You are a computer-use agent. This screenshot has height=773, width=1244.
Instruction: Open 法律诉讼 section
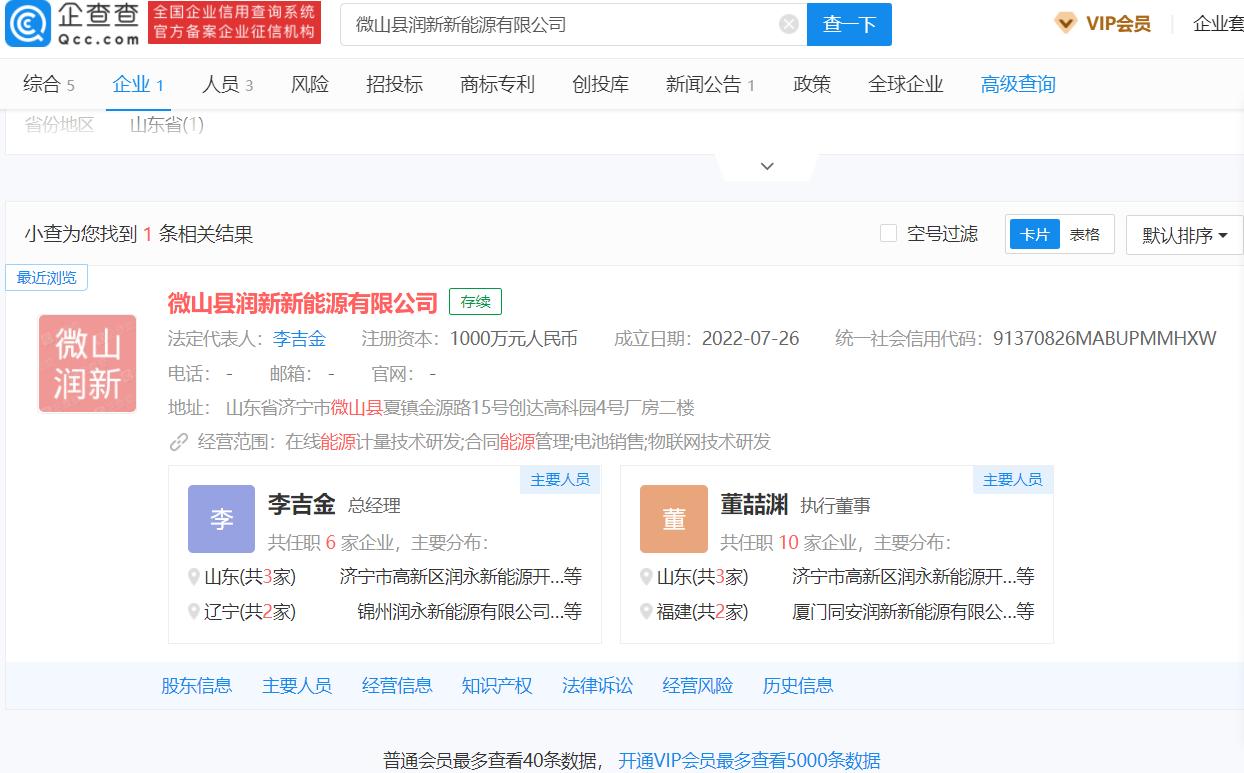tap(597, 685)
